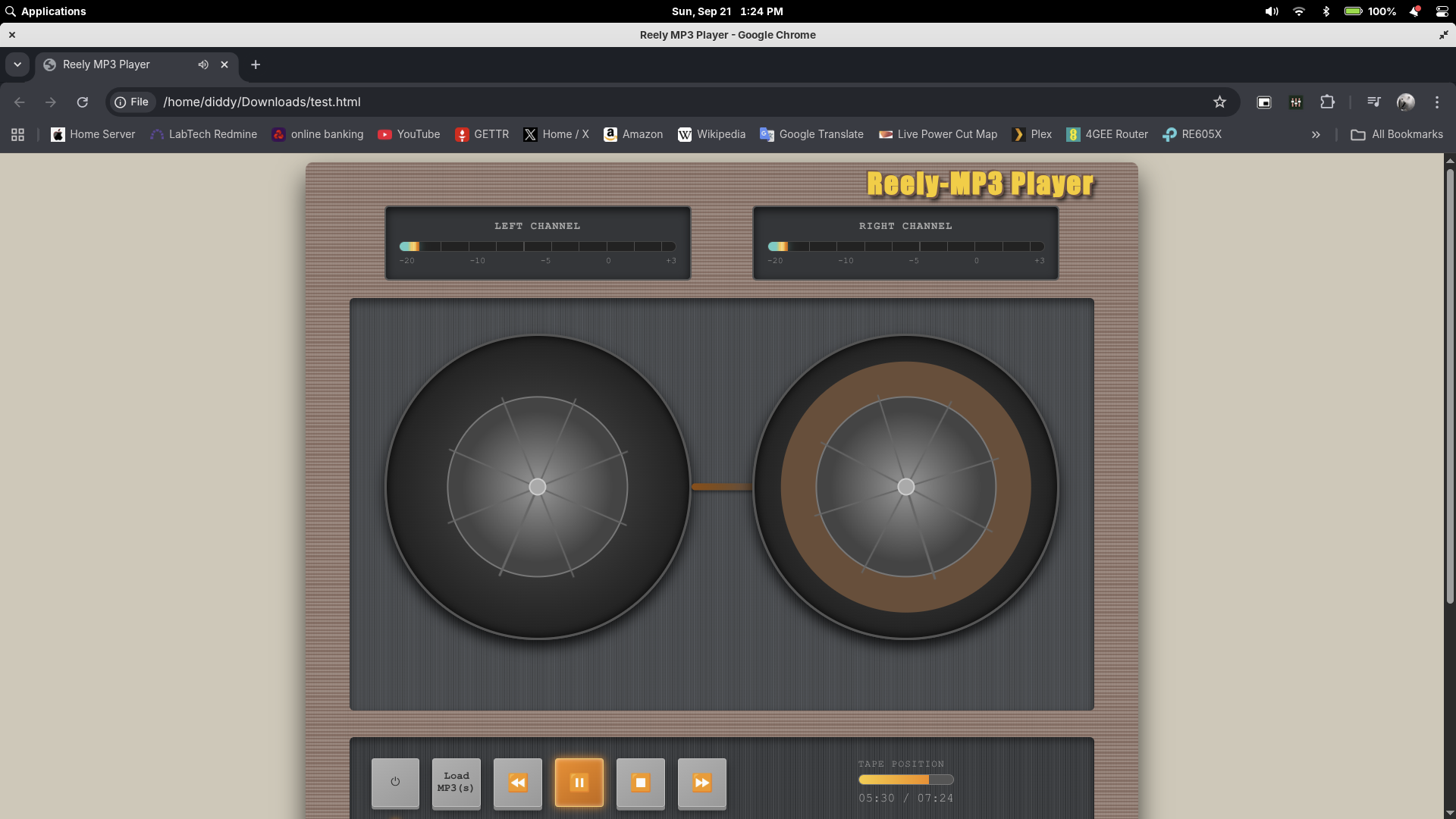Click the fast-forward button
Screen dimensions: 1456x819
tap(701, 783)
